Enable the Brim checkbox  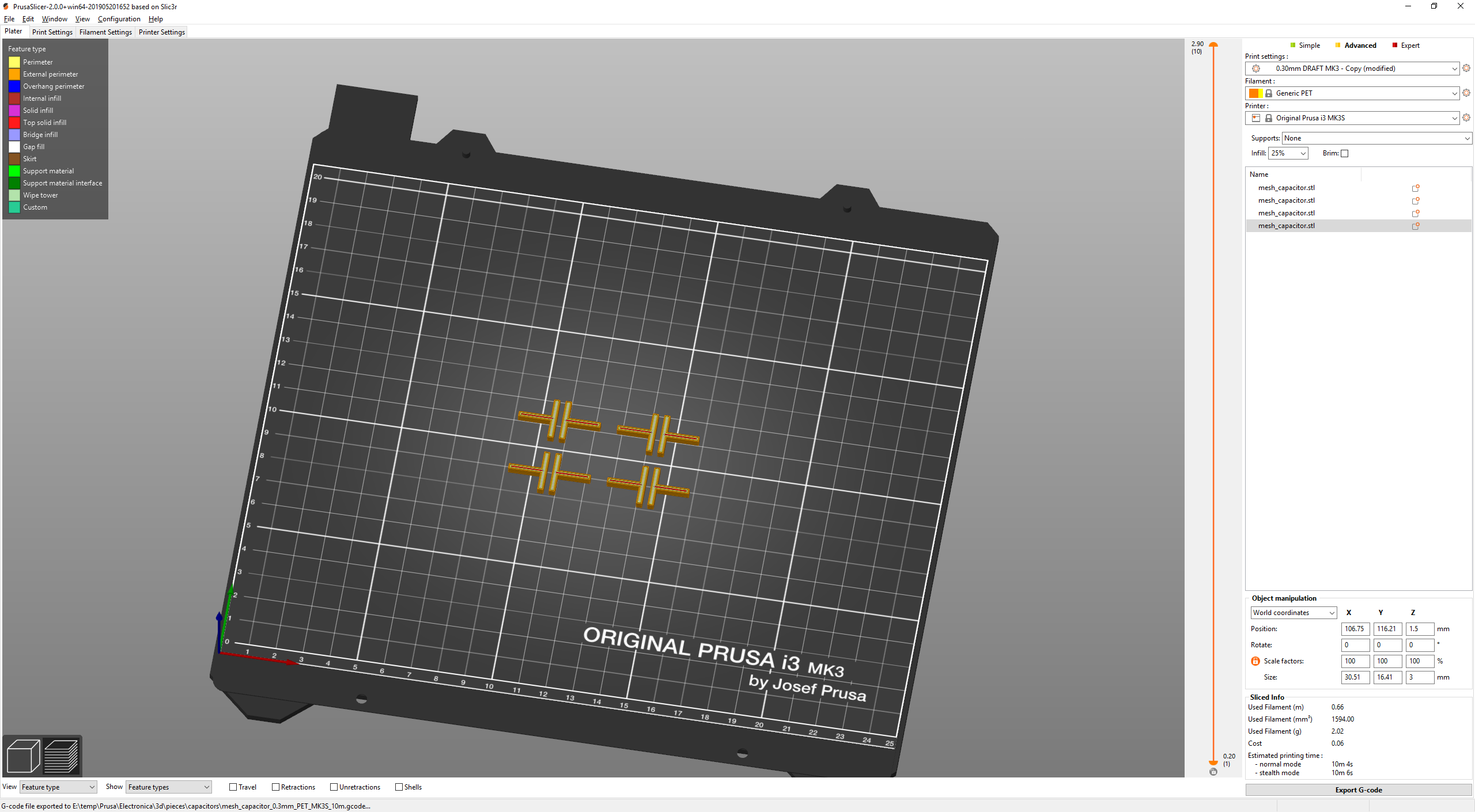point(1343,153)
